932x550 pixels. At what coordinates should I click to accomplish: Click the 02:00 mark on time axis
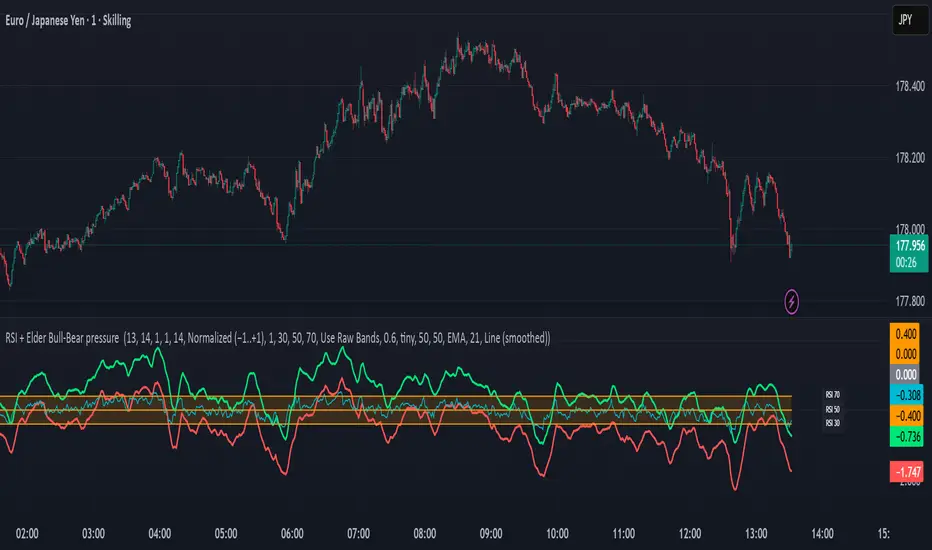[x=26, y=533]
